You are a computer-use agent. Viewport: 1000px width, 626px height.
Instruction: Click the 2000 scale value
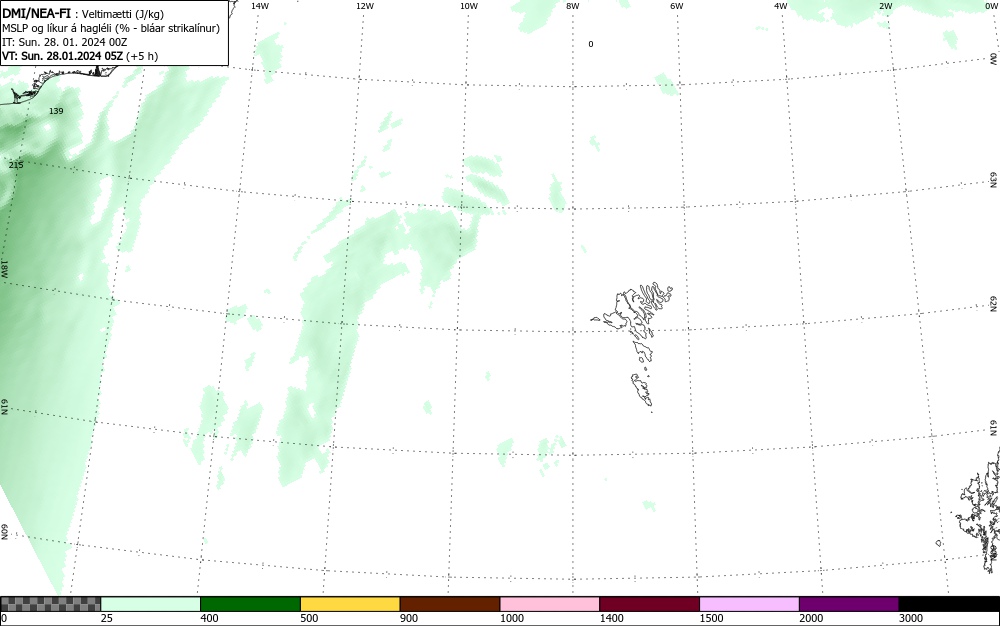click(811, 618)
